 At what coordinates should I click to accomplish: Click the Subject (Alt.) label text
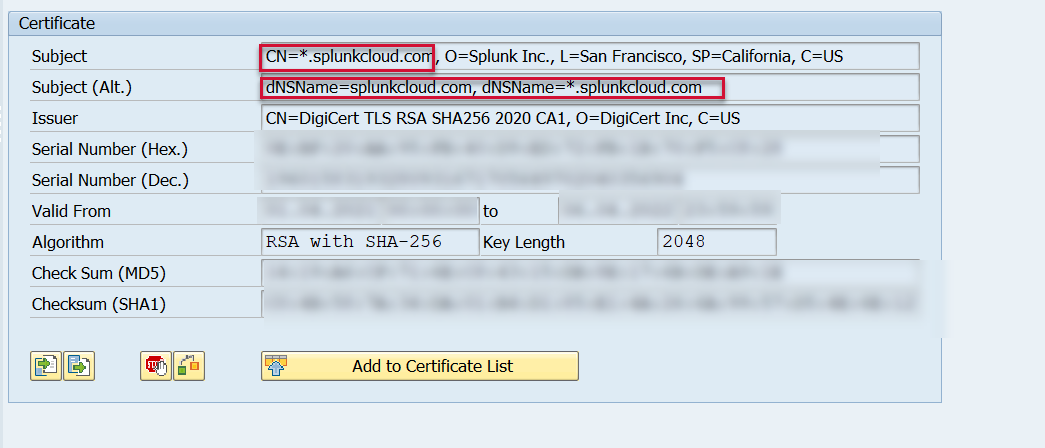(x=82, y=88)
